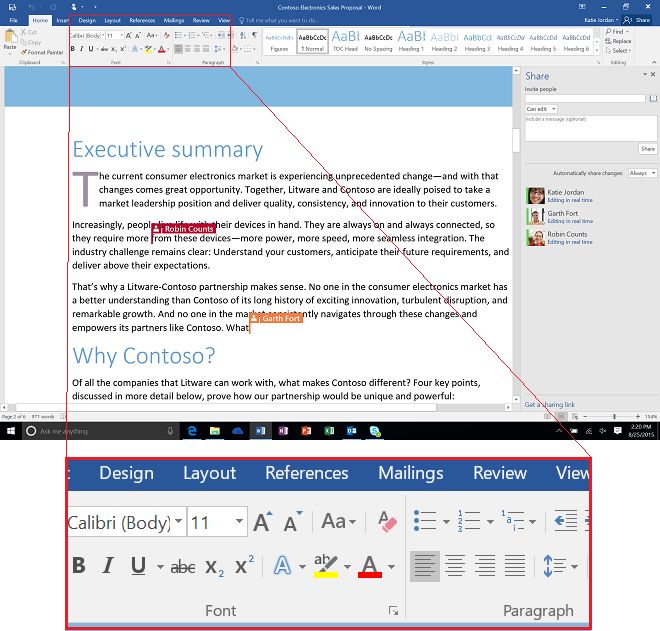
Task: Click Clear All Formatting eraser in the enlarged callout
Action: tap(387, 522)
